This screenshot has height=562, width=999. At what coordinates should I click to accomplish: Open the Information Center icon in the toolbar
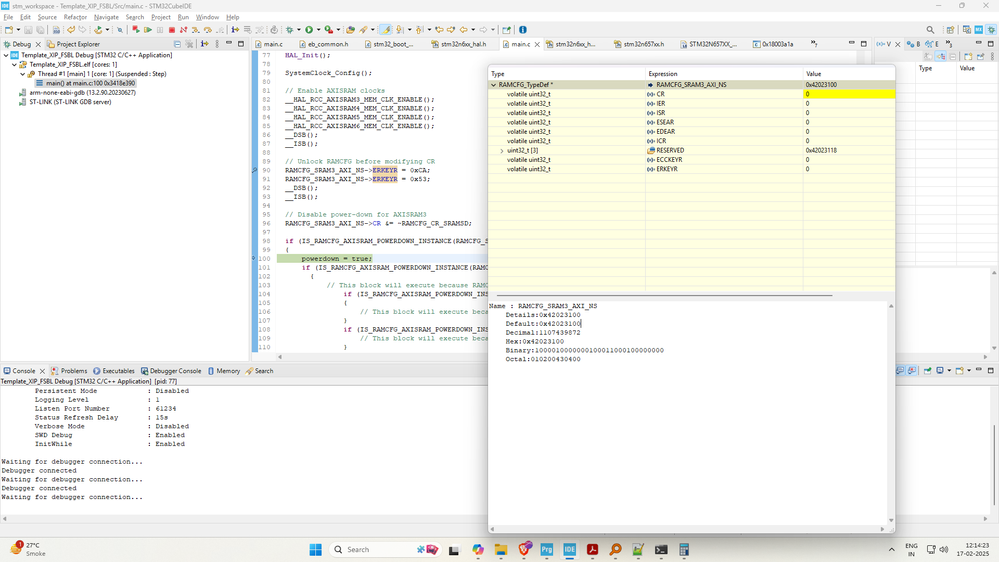(522, 30)
